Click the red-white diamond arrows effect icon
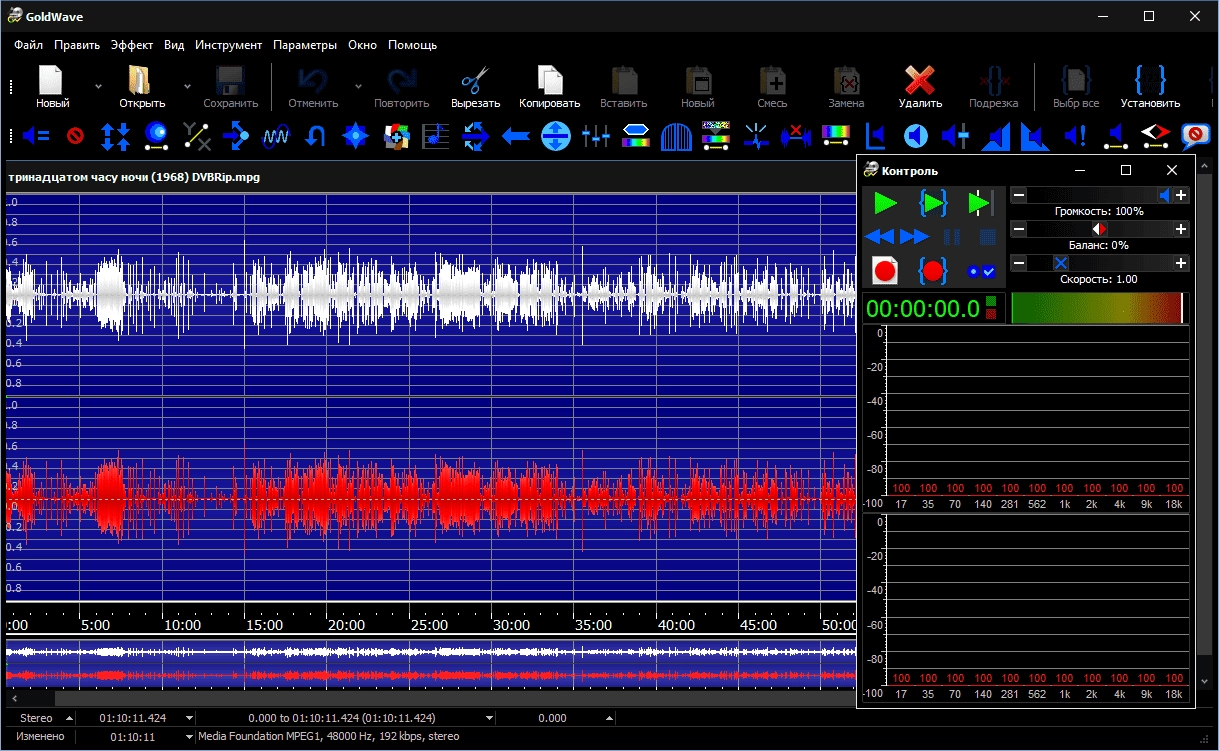1219x751 pixels. (x=1155, y=135)
